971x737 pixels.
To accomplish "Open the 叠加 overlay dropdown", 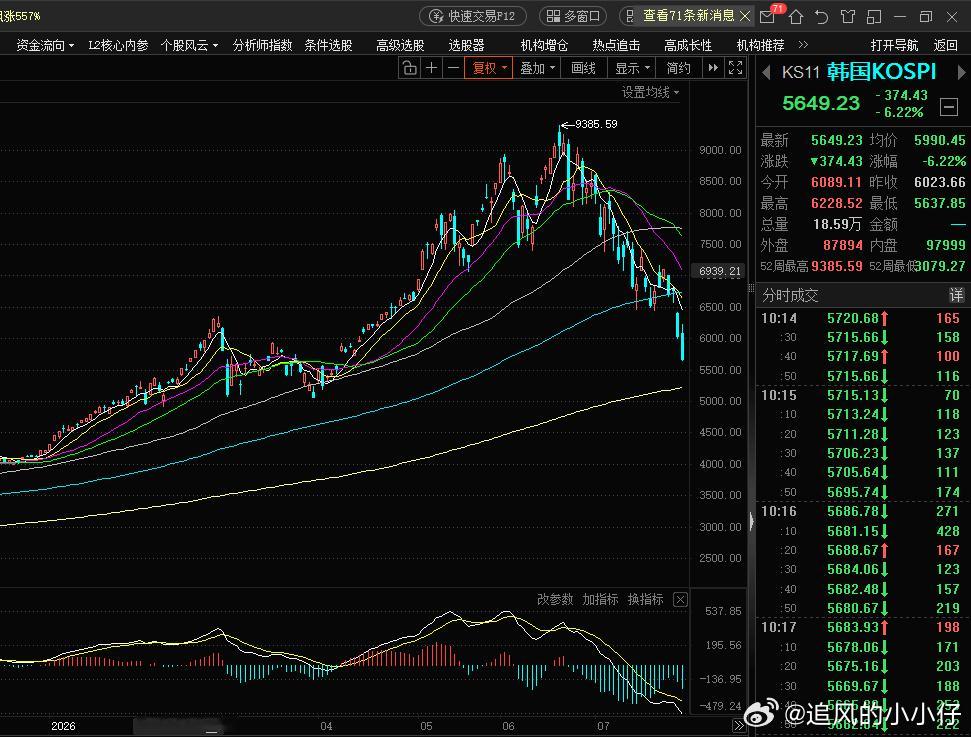I will click(537, 68).
